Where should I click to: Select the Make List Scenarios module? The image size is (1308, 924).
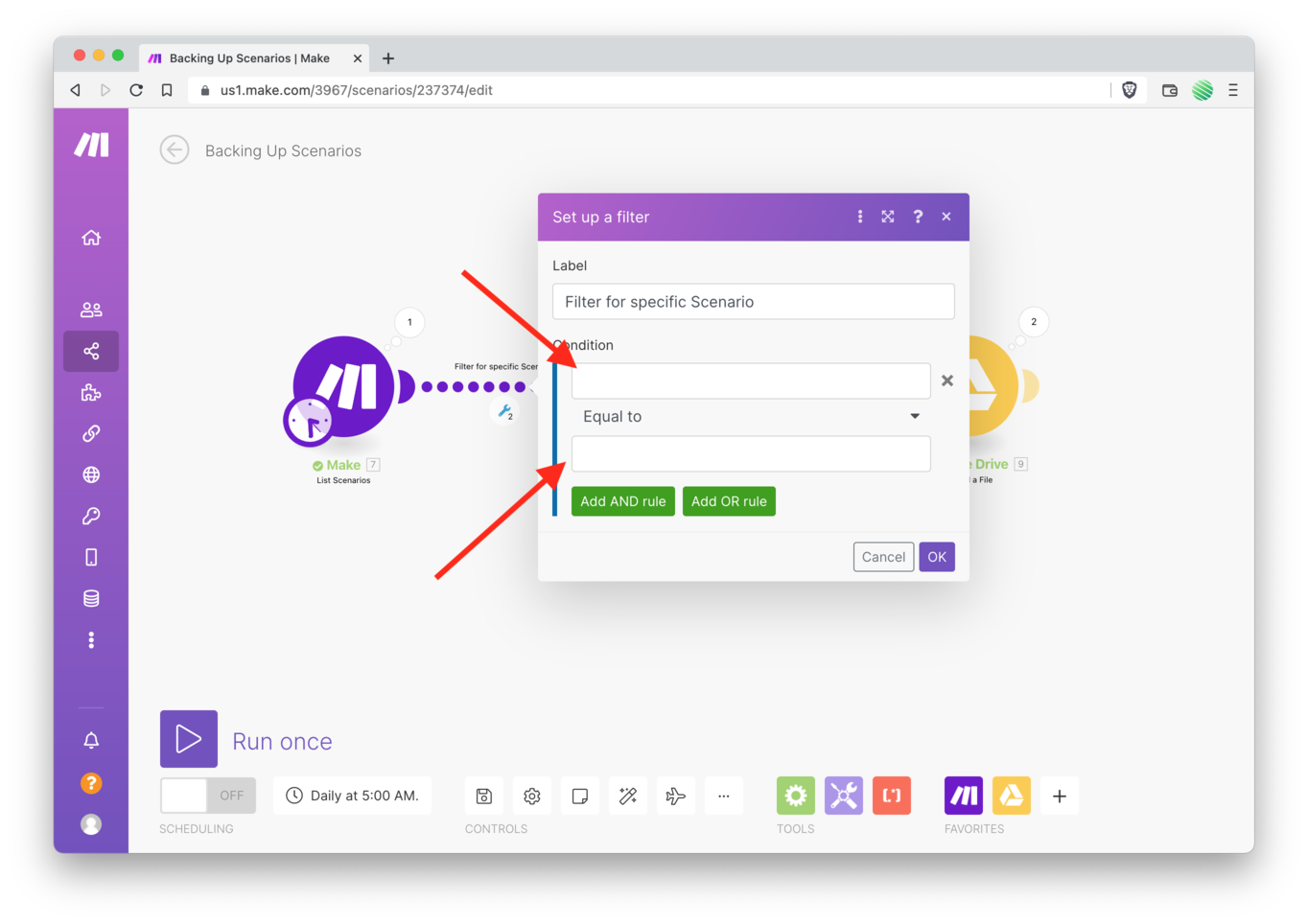click(x=345, y=385)
